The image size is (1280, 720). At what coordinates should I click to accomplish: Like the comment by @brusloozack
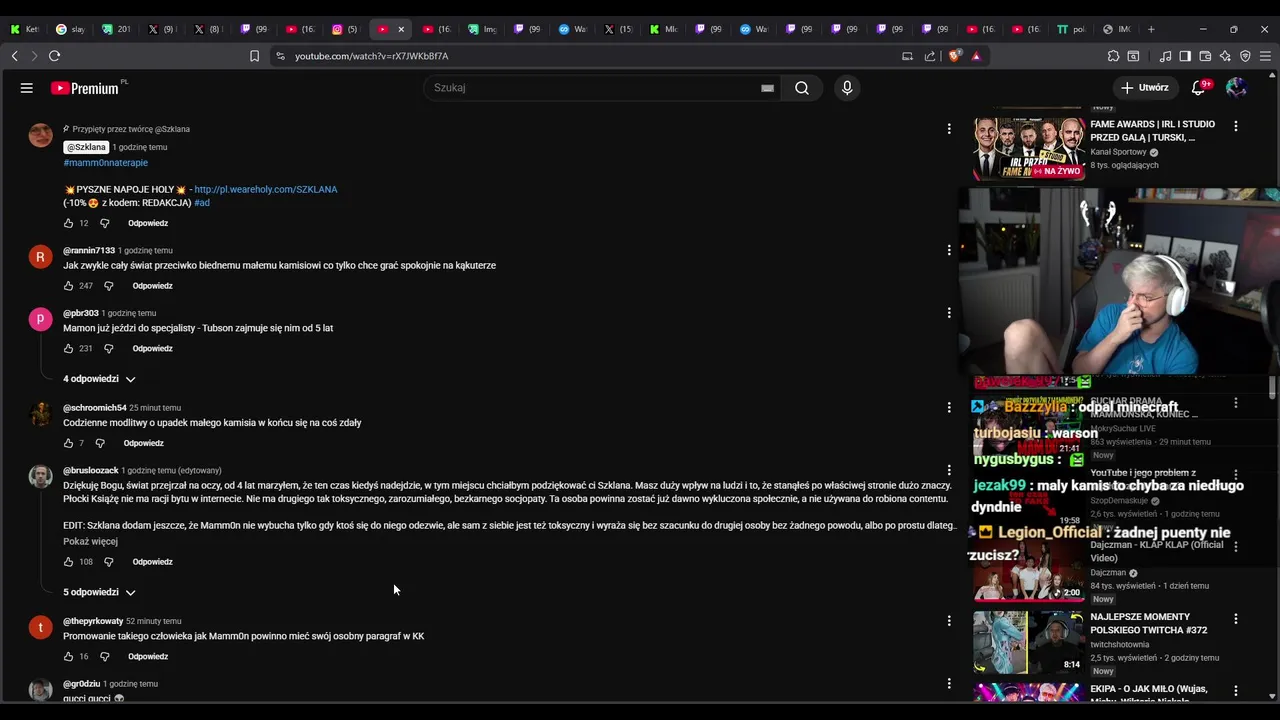pyautogui.click(x=69, y=562)
